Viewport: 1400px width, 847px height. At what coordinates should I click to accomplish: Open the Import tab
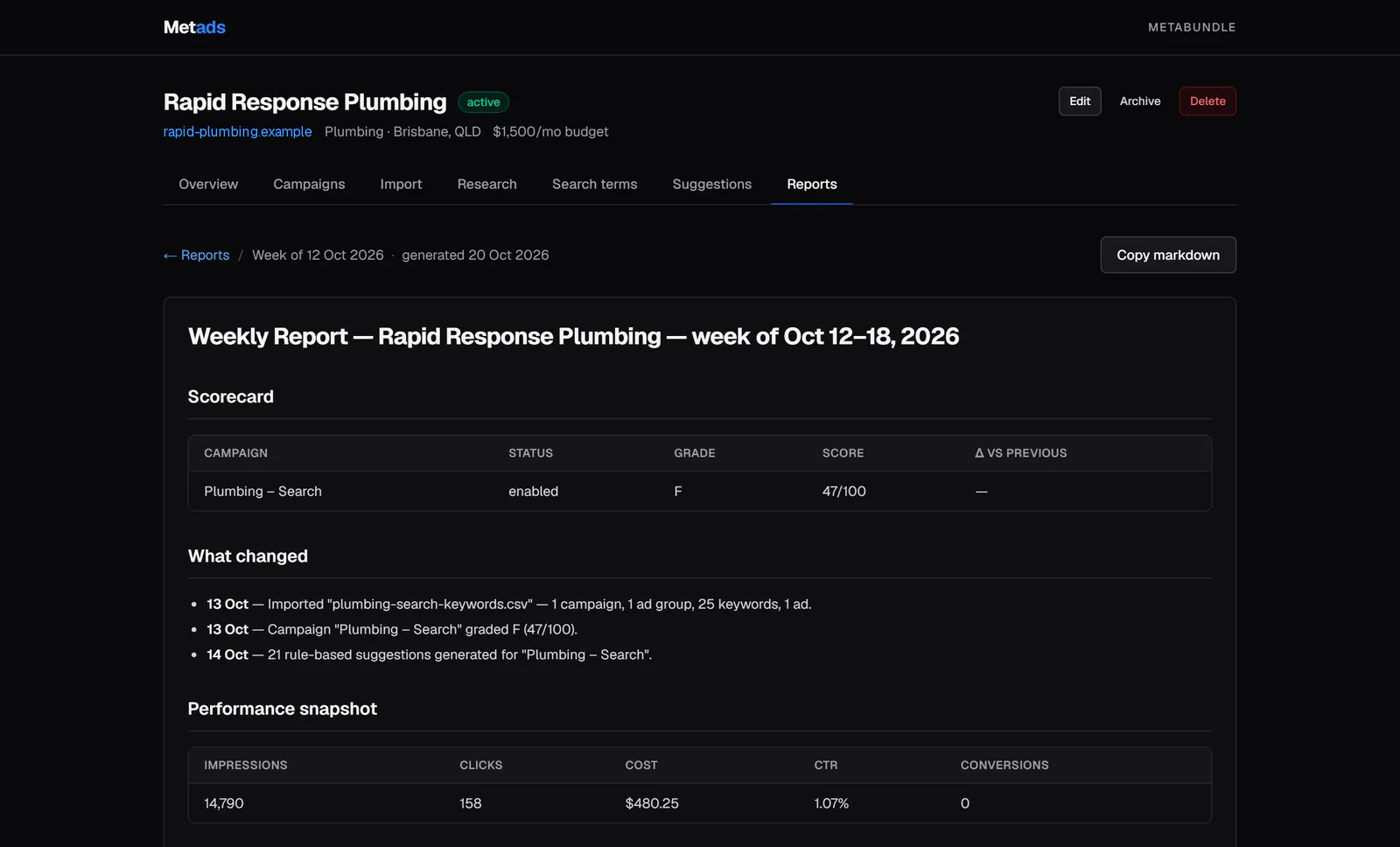coord(401,184)
